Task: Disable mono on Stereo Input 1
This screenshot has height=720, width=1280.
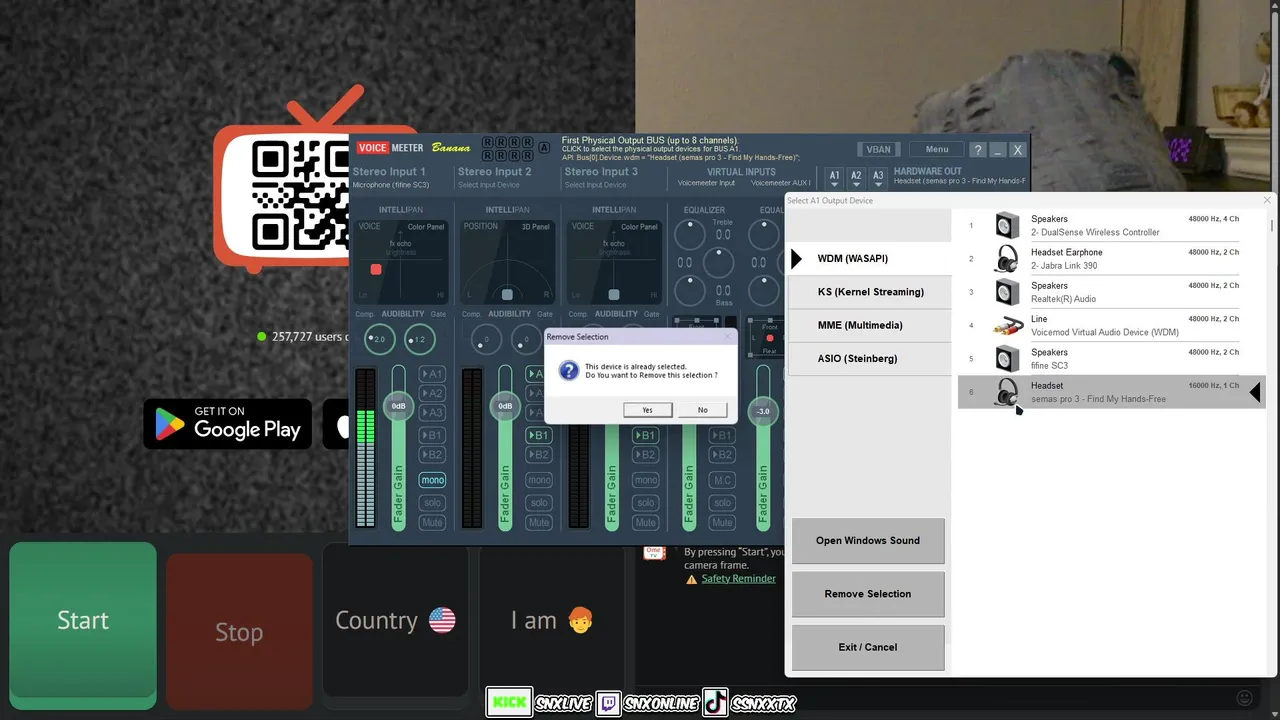Action: (432, 480)
